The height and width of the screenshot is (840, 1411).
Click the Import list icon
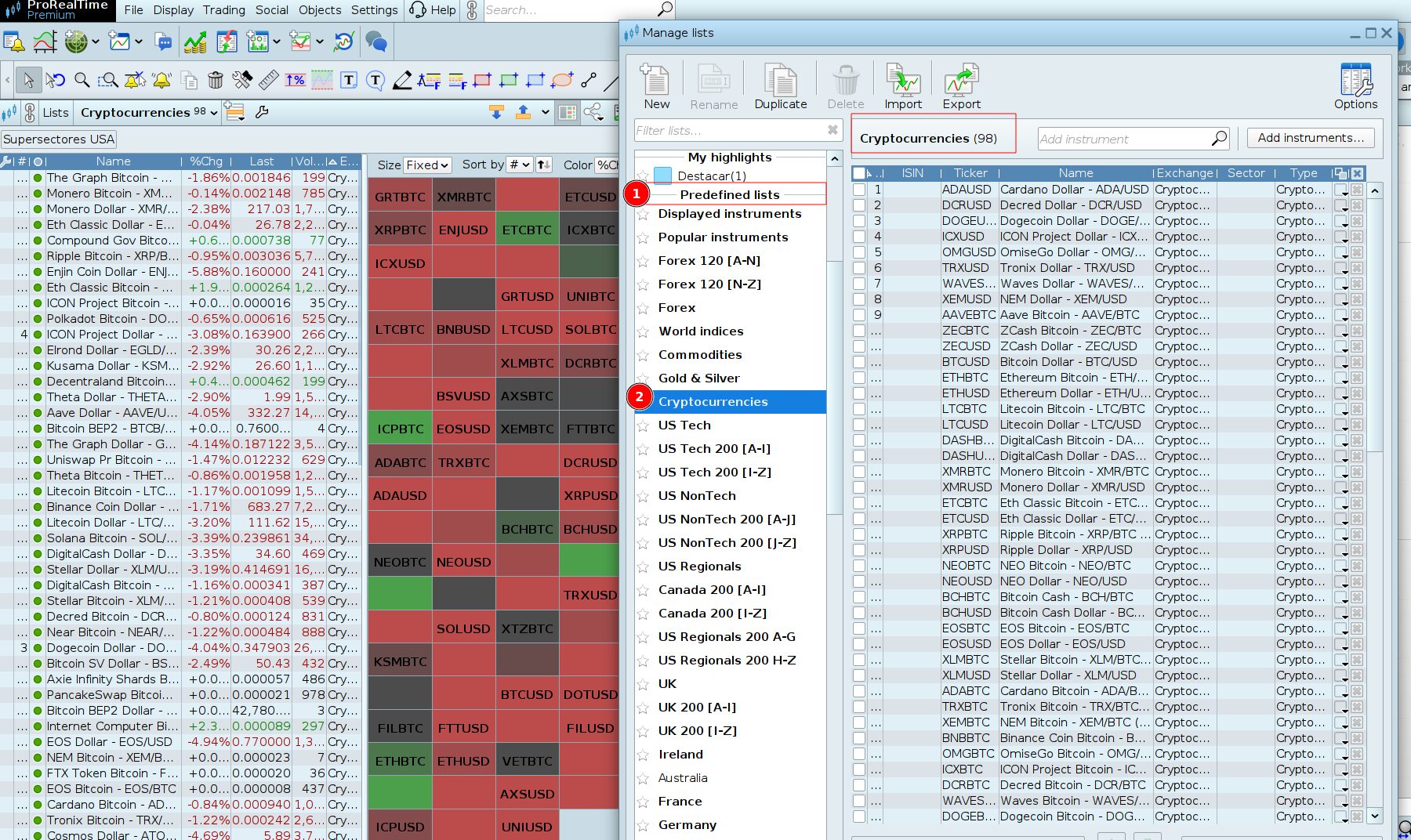click(903, 81)
